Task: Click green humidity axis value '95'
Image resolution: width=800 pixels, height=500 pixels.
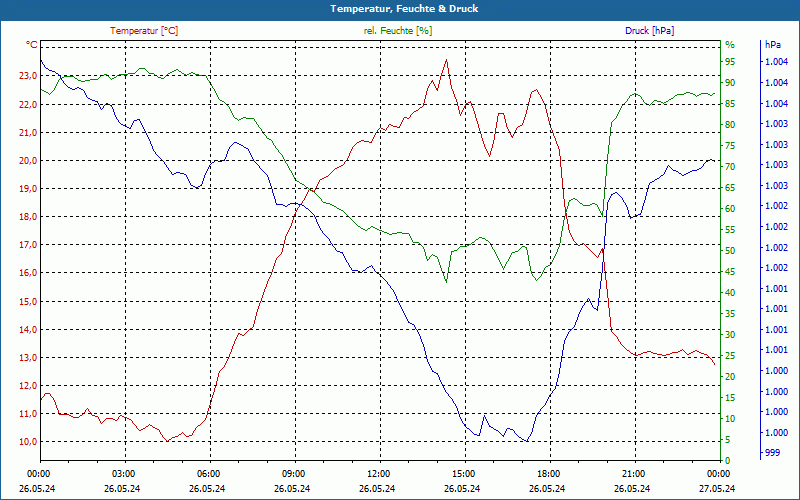Action: click(730, 62)
